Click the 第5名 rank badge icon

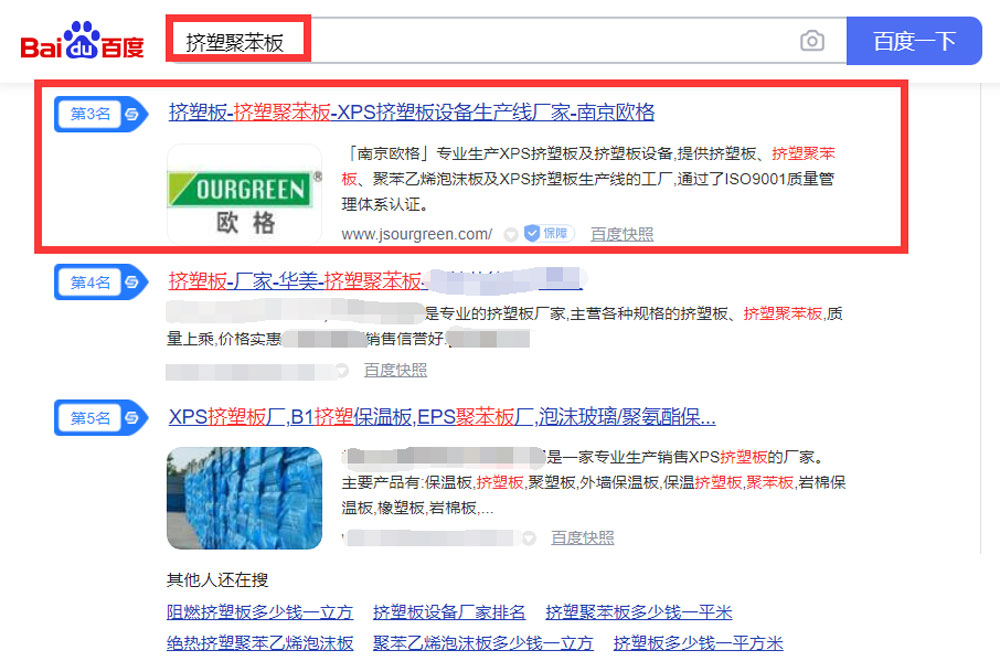(x=101, y=418)
